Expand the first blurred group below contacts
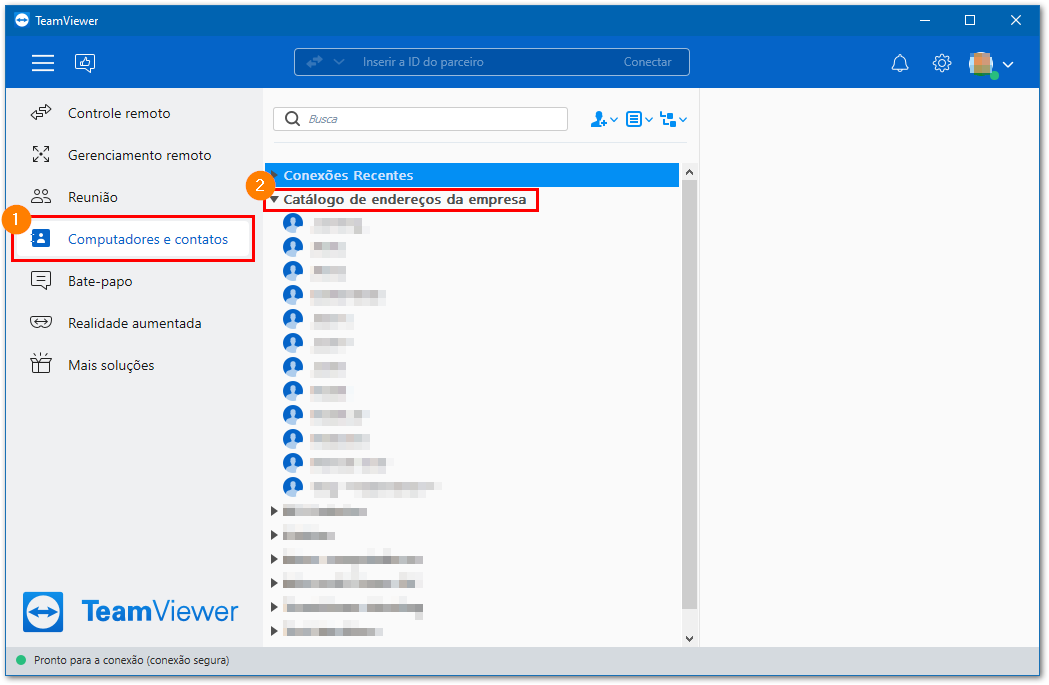Viewport: 1049px width, 685px height. tap(274, 511)
